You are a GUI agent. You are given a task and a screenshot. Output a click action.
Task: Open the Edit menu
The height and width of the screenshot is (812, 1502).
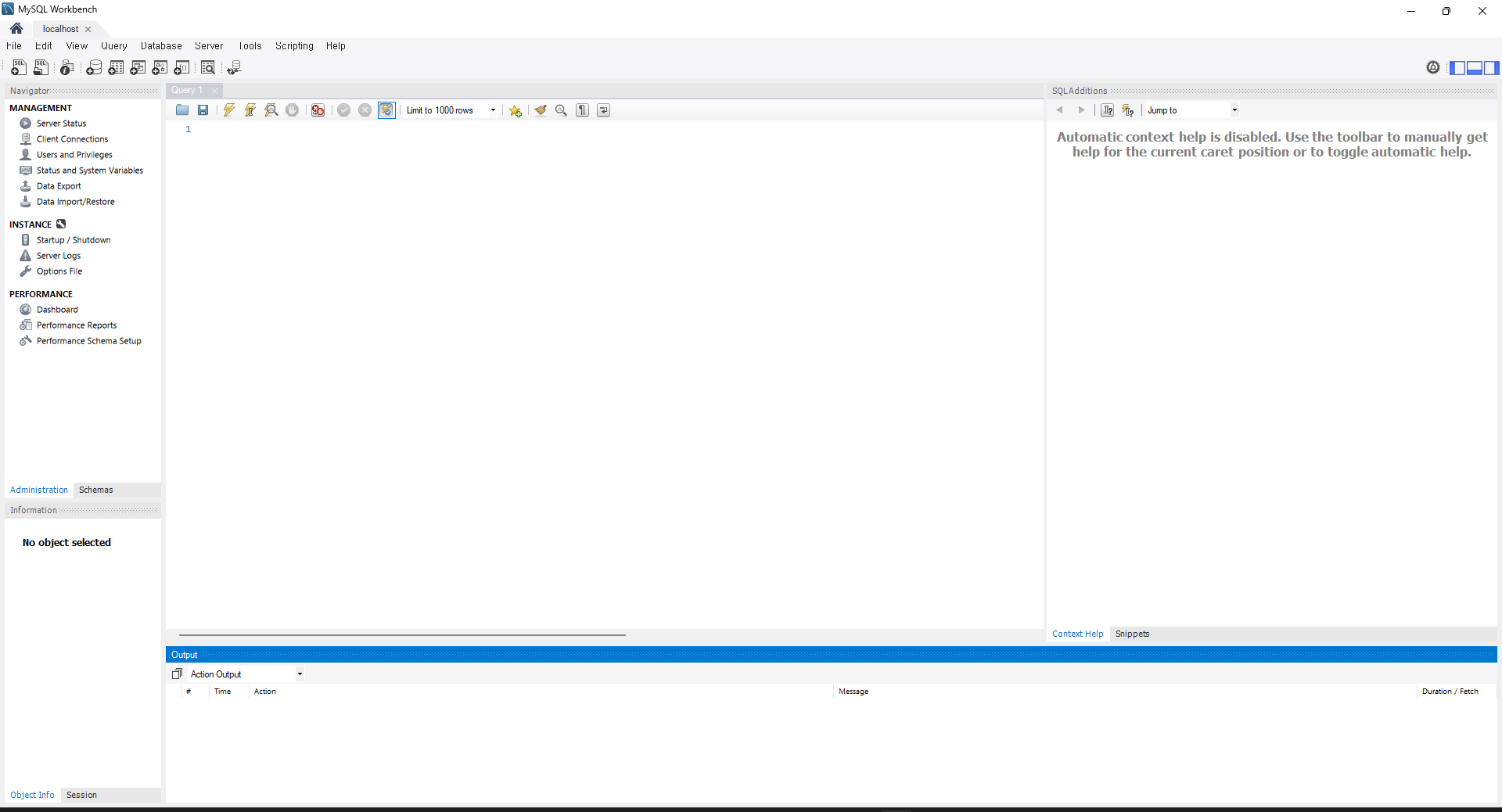click(44, 46)
